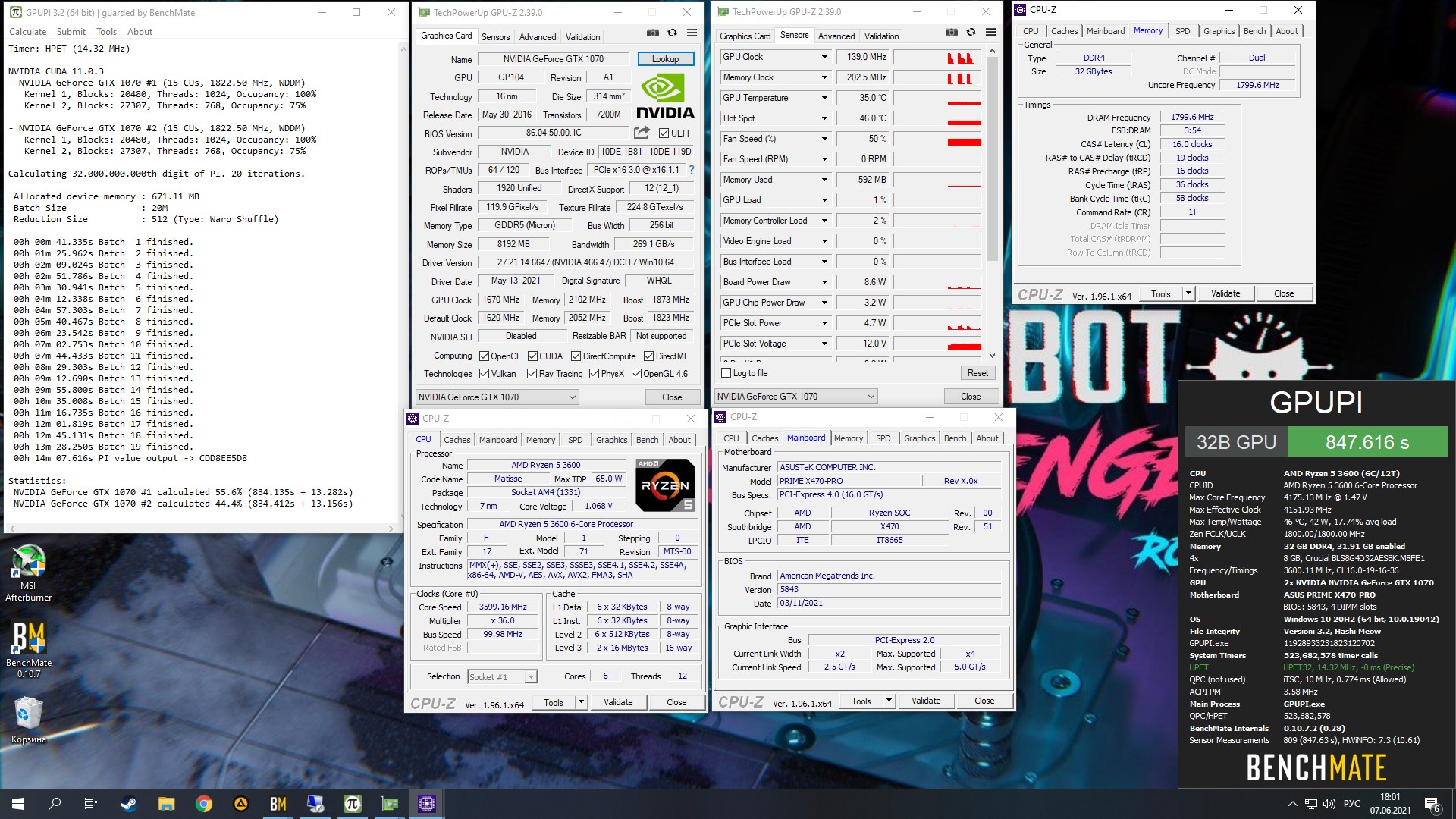The width and height of the screenshot is (1456, 819).
Task: Click the NVIDIA logo in GPU-Z
Action: point(665,96)
